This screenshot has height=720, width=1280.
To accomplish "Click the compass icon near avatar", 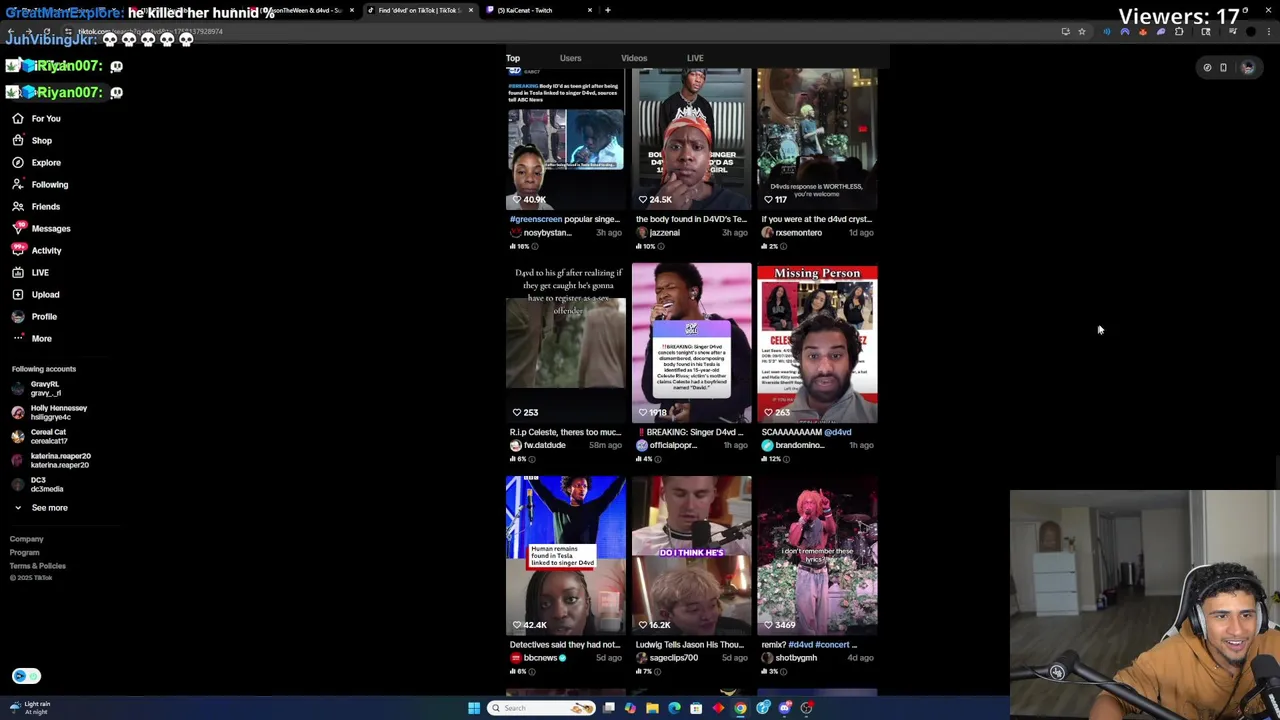I will [x=1207, y=68].
